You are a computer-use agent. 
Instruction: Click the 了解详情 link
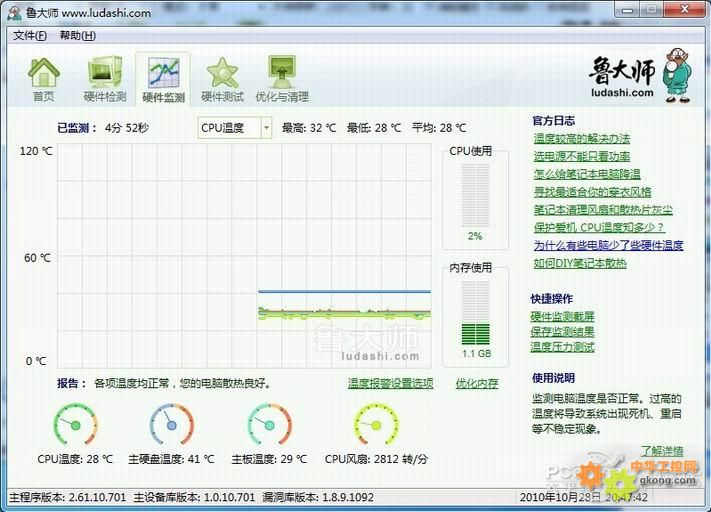(x=662, y=451)
